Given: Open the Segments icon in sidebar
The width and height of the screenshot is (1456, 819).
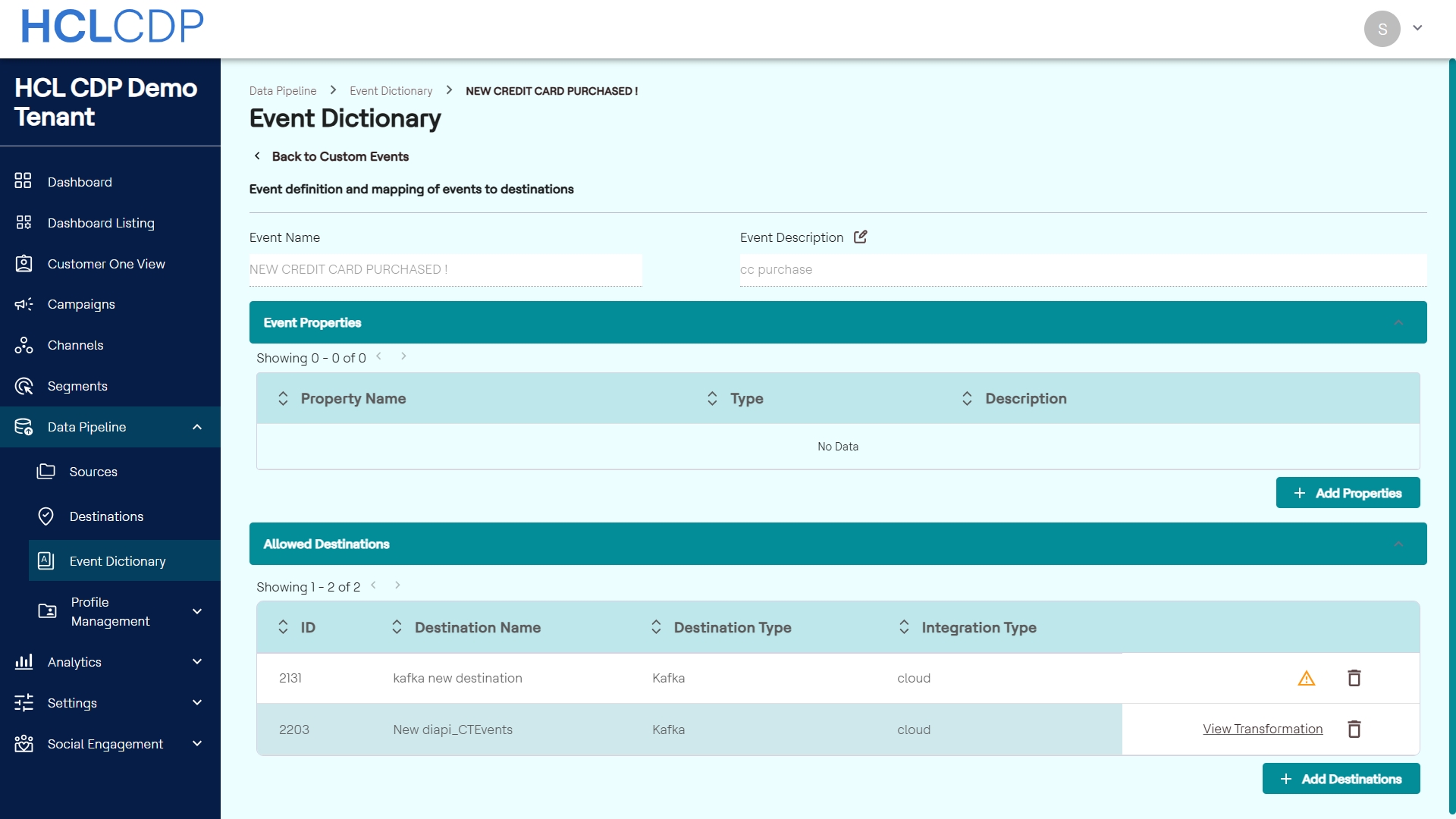Looking at the screenshot, I should coord(24,386).
